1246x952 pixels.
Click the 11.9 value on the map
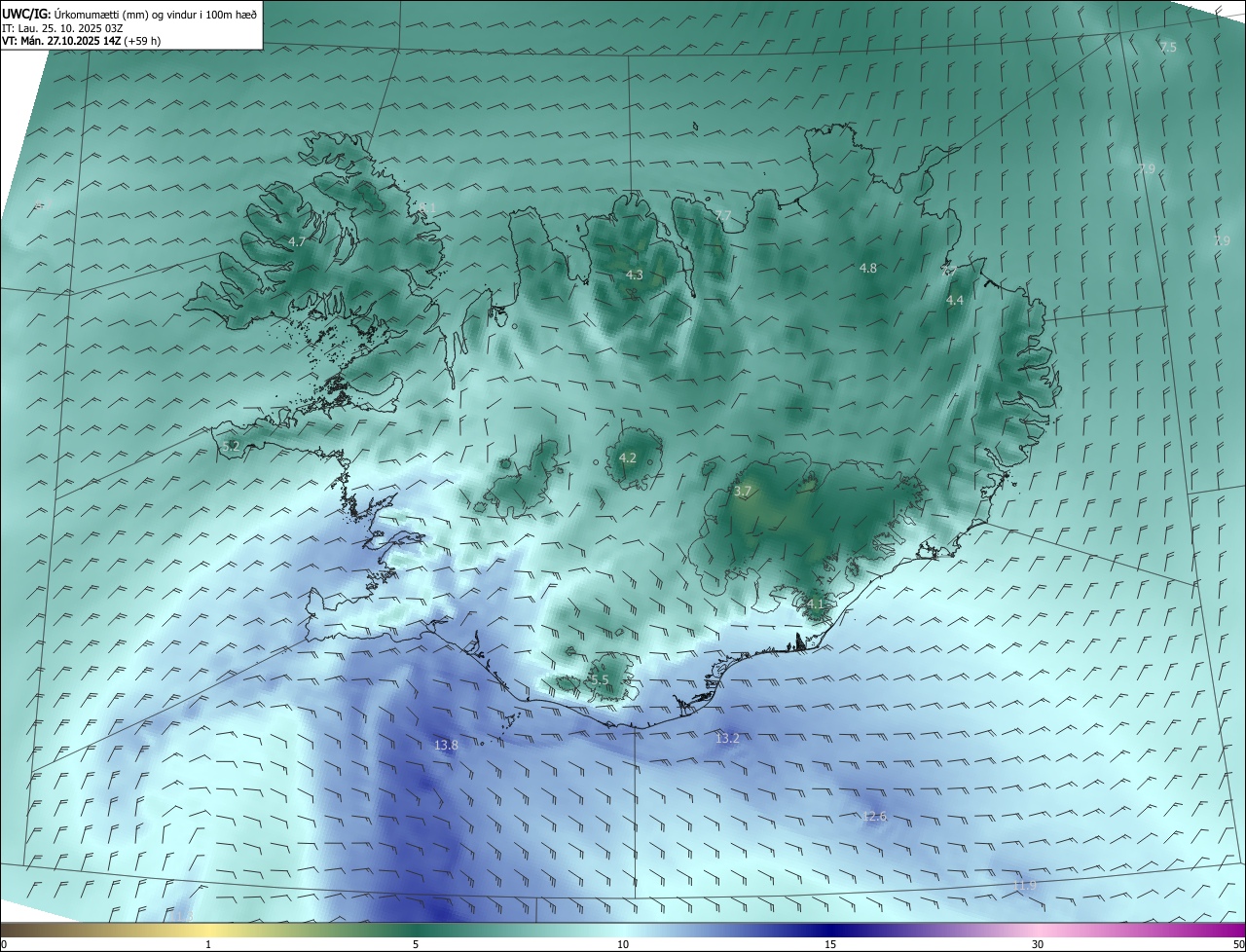[x=1025, y=886]
